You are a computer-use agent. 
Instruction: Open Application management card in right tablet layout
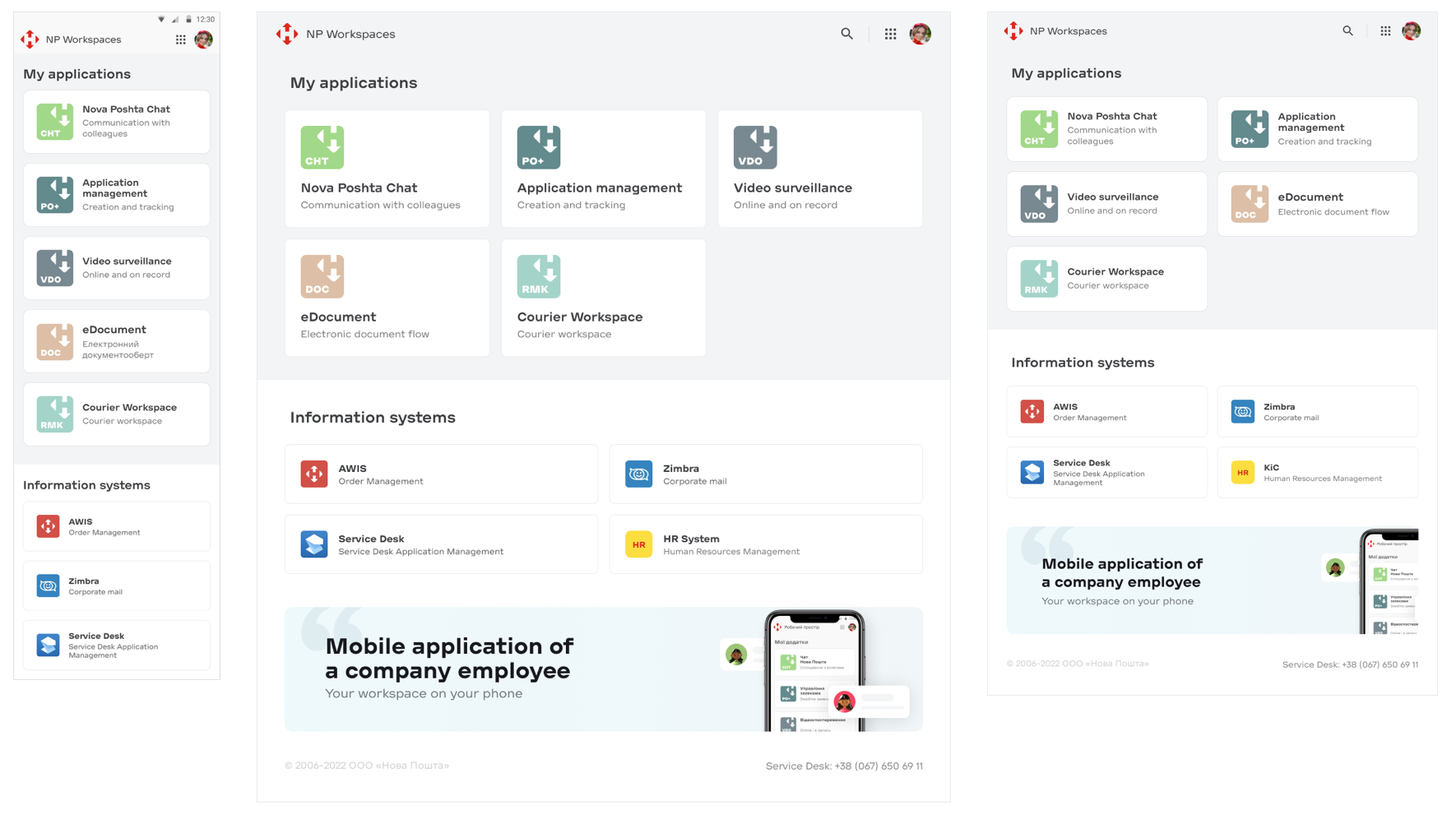coord(1318,129)
